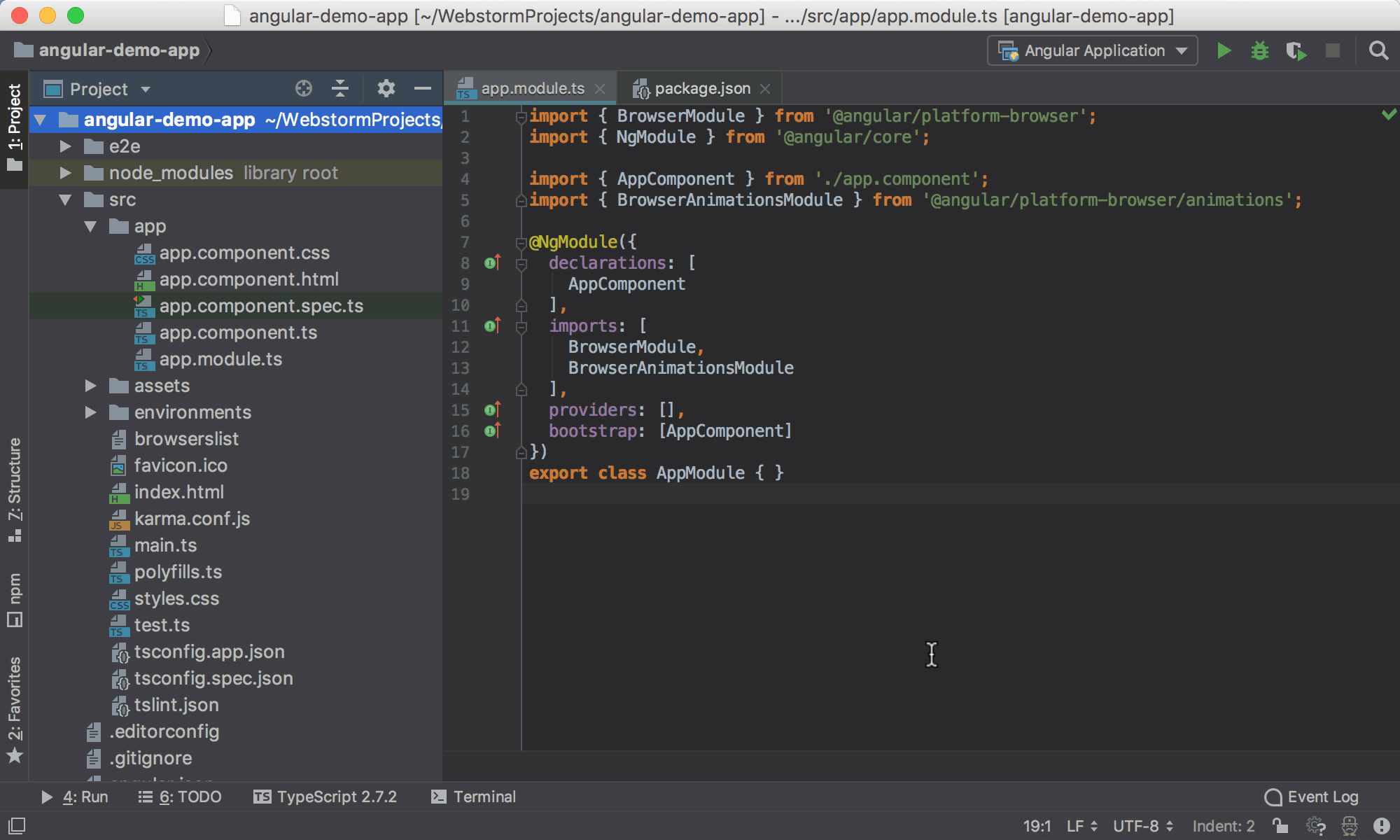Click the gutter override icon on line 11
Screen dimensions: 1400x840
(492, 325)
